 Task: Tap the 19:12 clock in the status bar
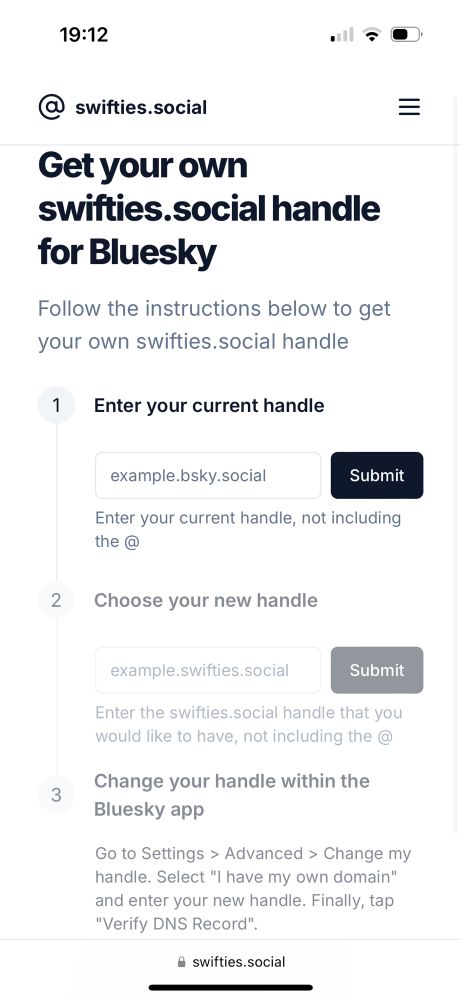(x=84, y=34)
